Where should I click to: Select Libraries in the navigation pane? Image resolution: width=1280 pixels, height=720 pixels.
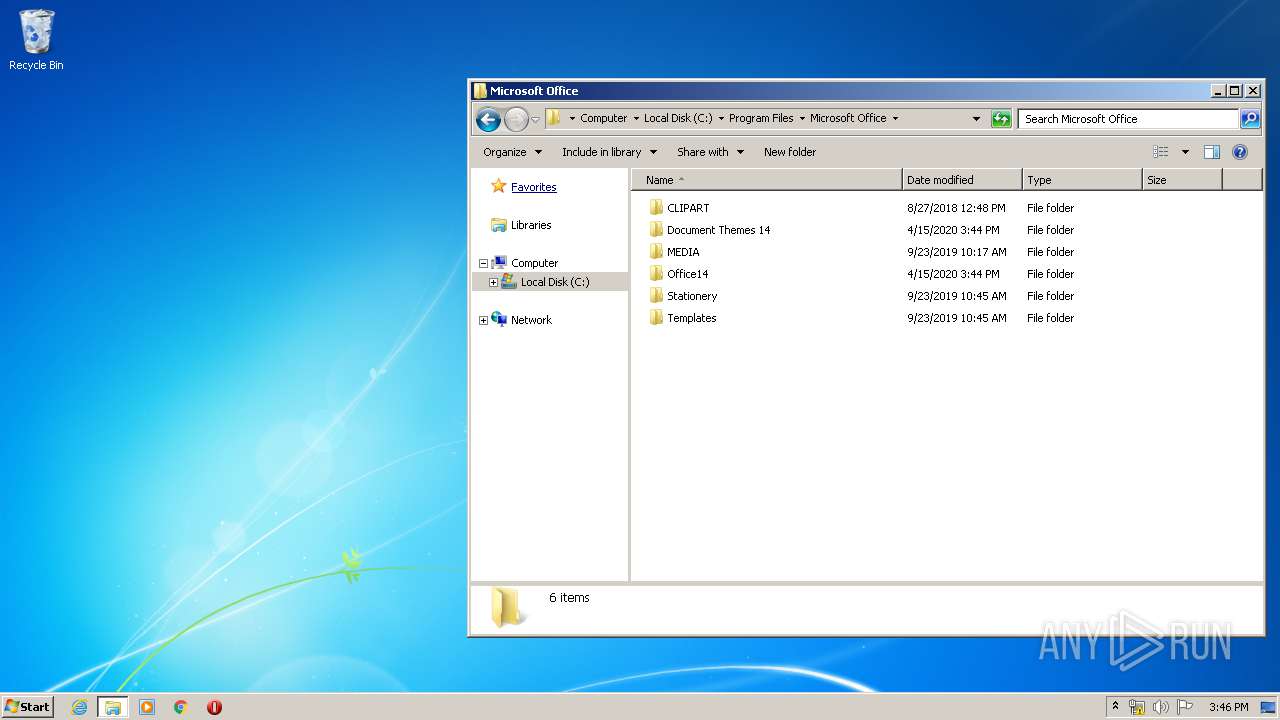[531, 225]
